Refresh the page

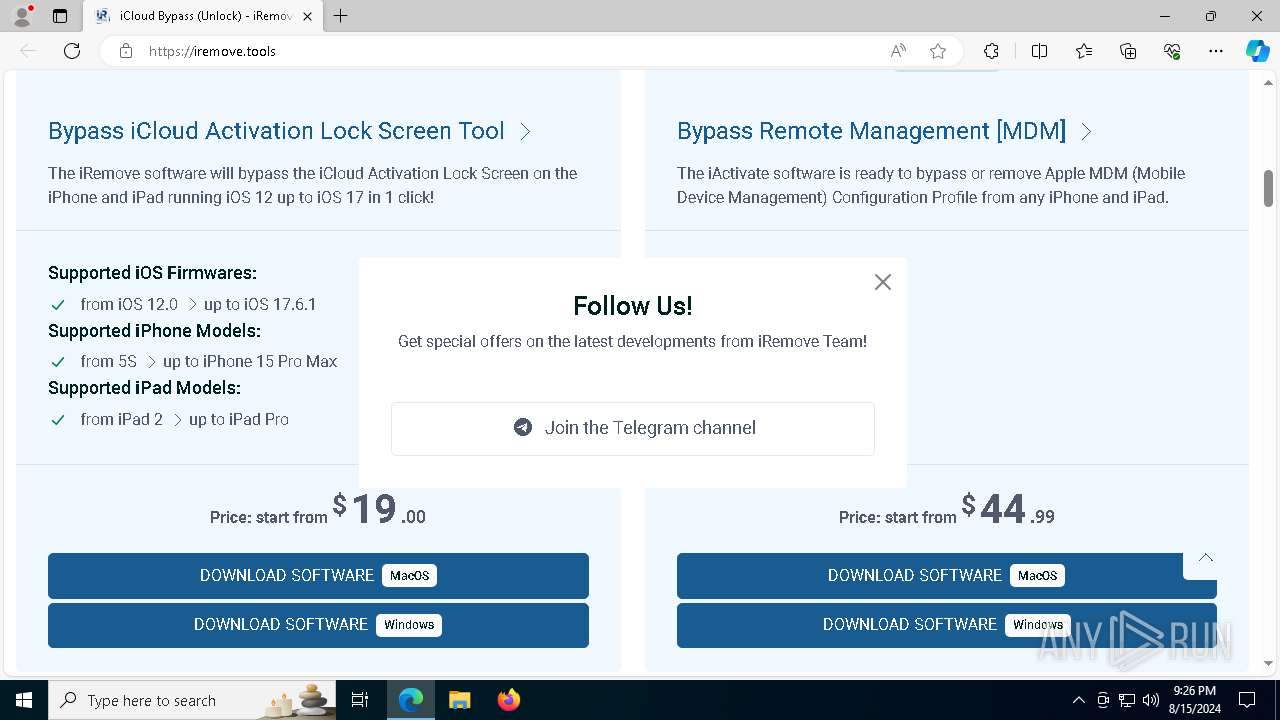(72, 51)
